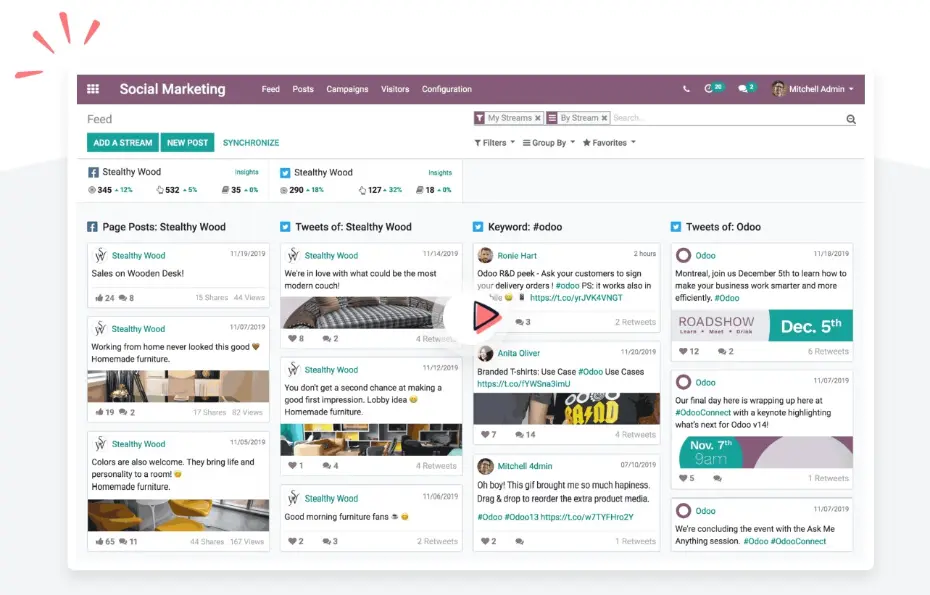Click '2 Retweets' on Ronie Hart tweet
This screenshot has width=930, height=595.
(x=635, y=322)
